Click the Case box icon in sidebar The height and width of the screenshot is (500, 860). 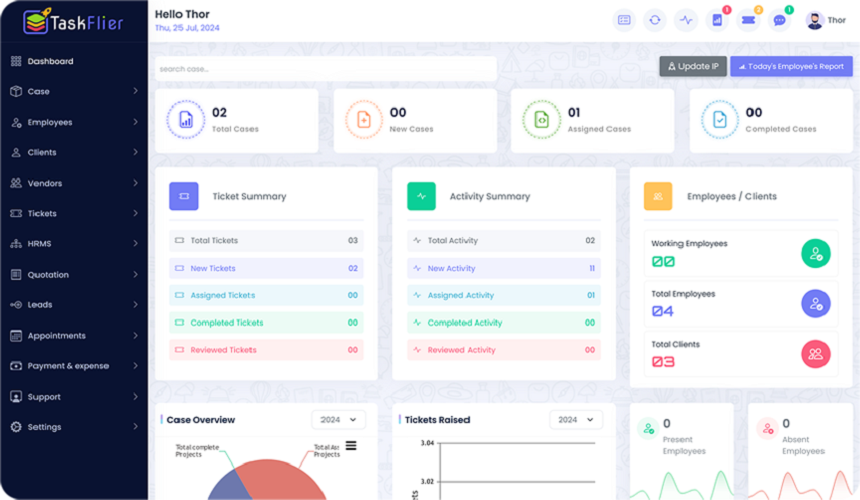pyautogui.click(x=16, y=91)
